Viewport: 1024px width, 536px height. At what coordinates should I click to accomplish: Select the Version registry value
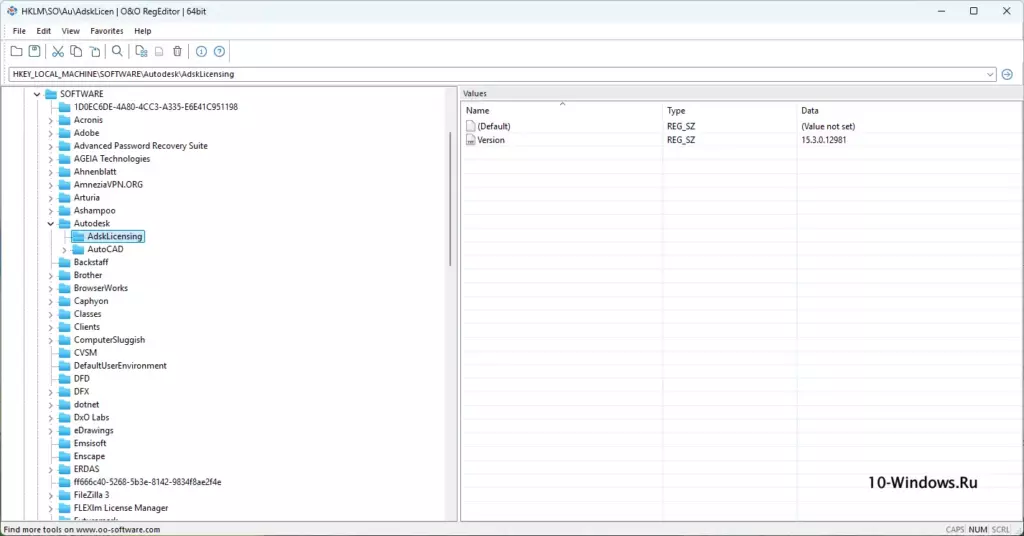490,140
